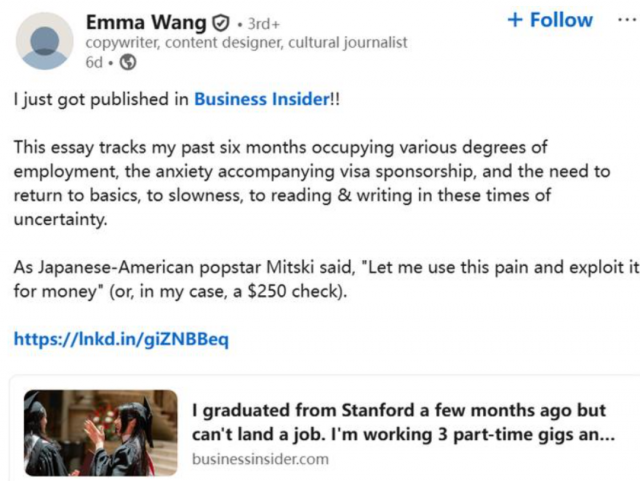Click the businessinsider.com source domain
This screenshot has width=640, height=481.
(x=260, y=459)
